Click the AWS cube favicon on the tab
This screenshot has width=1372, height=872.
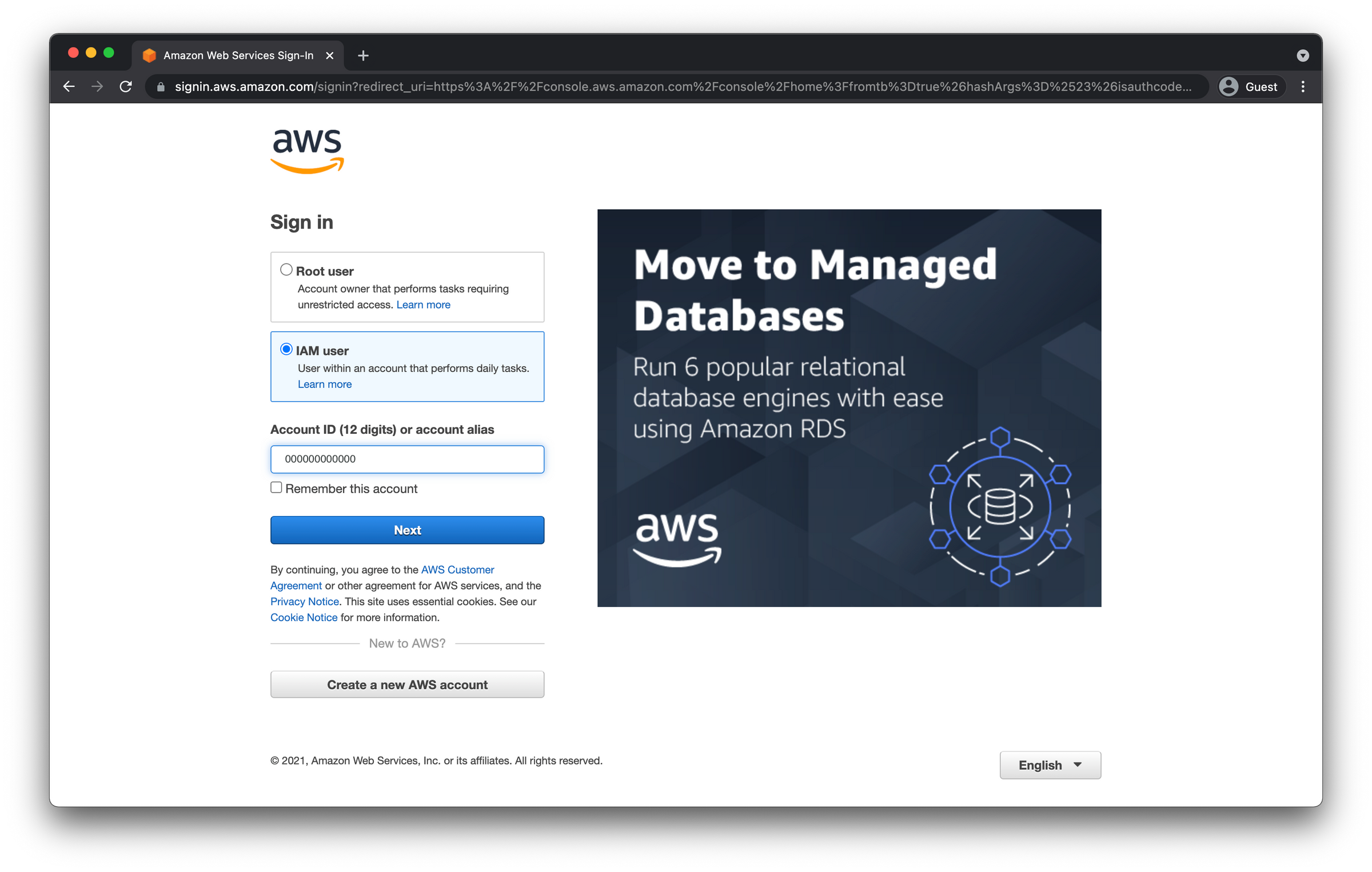(149, 55)
